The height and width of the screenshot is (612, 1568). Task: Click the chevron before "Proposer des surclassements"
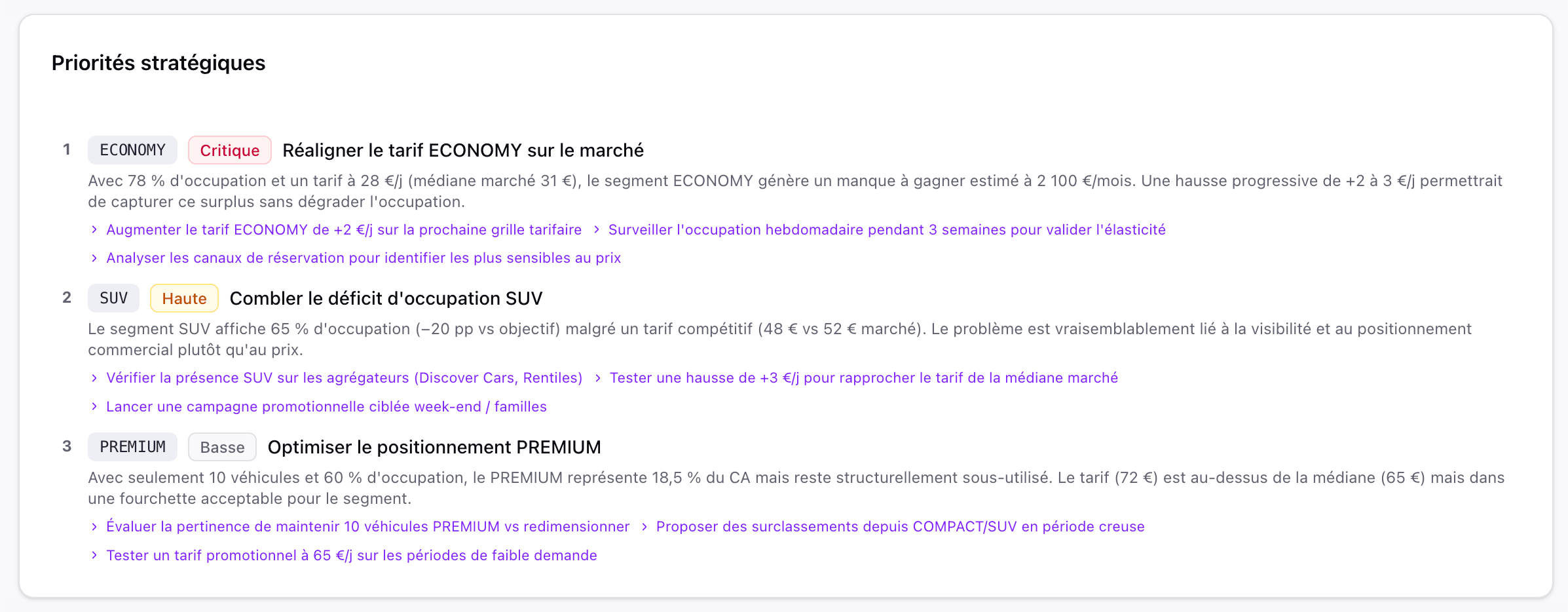coord(644,527)
